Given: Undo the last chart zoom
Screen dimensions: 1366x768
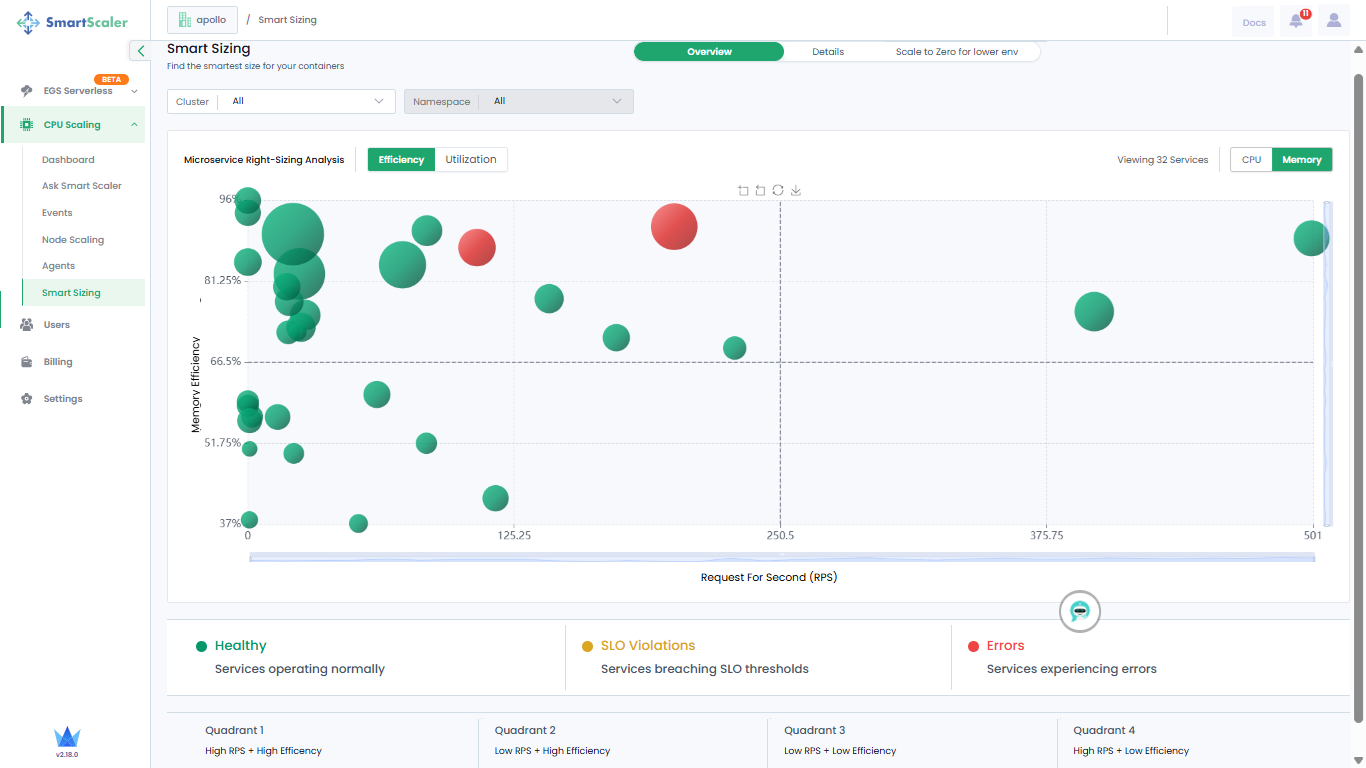Looking at the screenshot, I should (x=760, y=190).
